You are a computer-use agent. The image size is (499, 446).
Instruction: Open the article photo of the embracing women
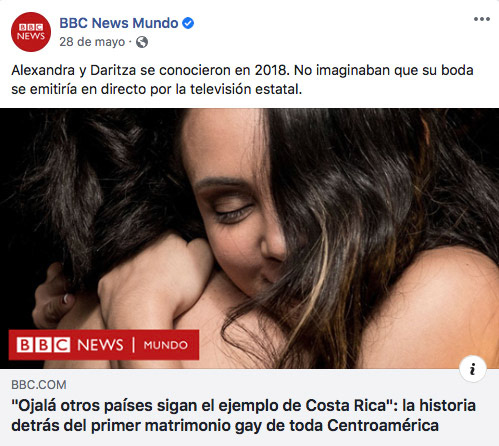pos(249,238)
